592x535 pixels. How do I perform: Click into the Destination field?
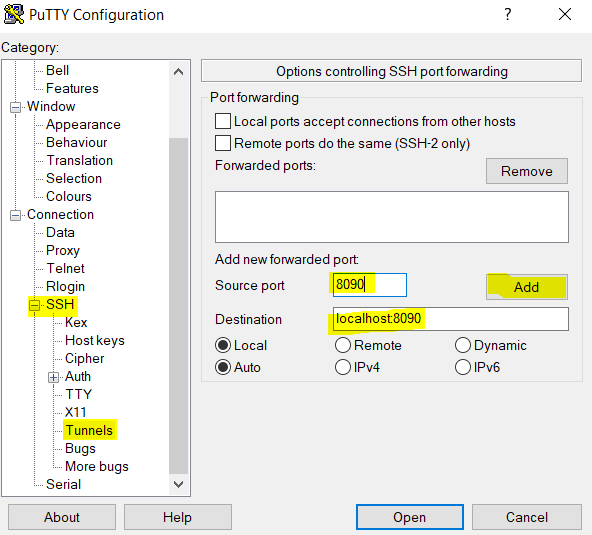[451, 319]
